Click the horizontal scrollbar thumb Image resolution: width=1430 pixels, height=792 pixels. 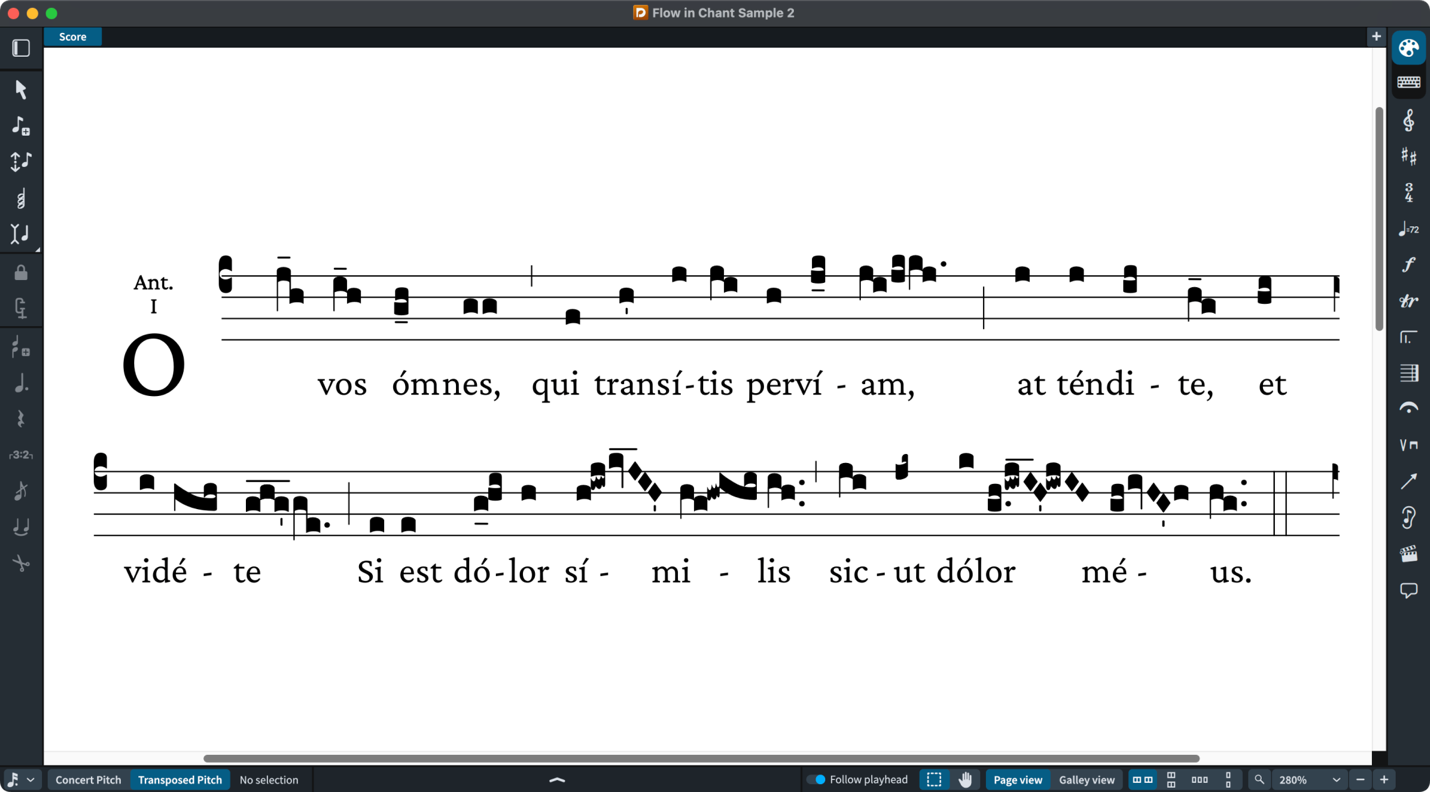(701, 758)
